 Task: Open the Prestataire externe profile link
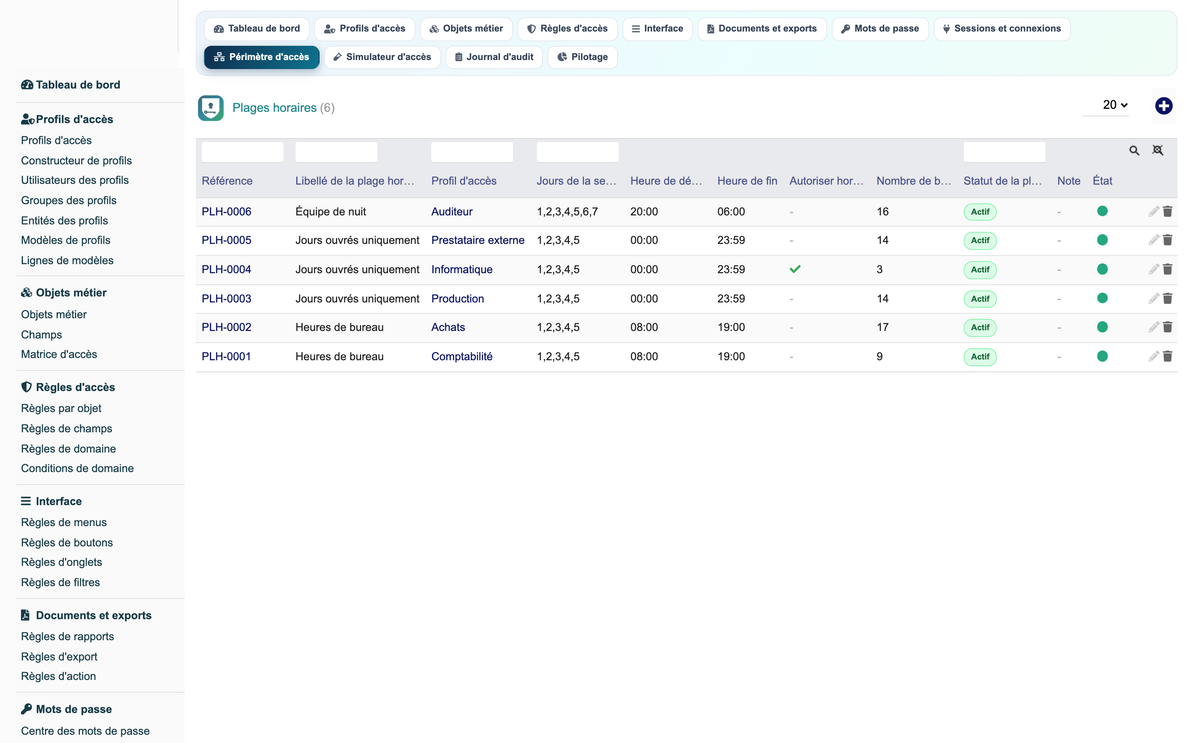pyautogui.click(x=478, y=240)
